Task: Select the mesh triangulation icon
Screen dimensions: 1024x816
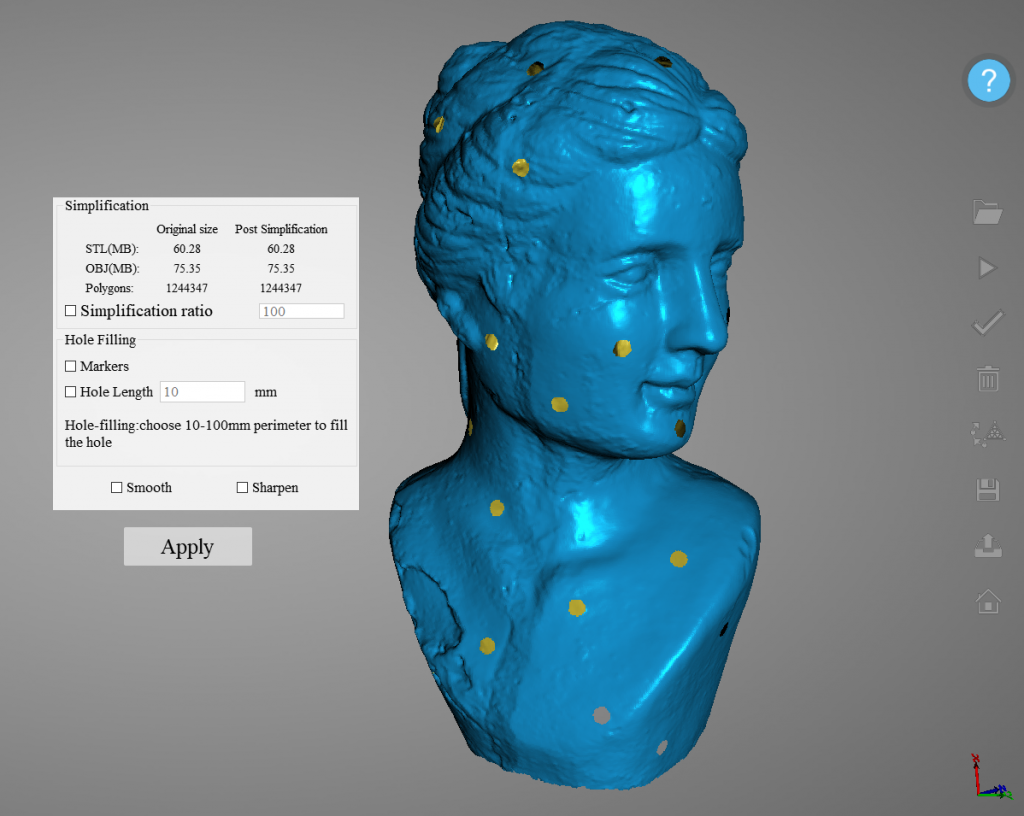Action: (987, 433)
